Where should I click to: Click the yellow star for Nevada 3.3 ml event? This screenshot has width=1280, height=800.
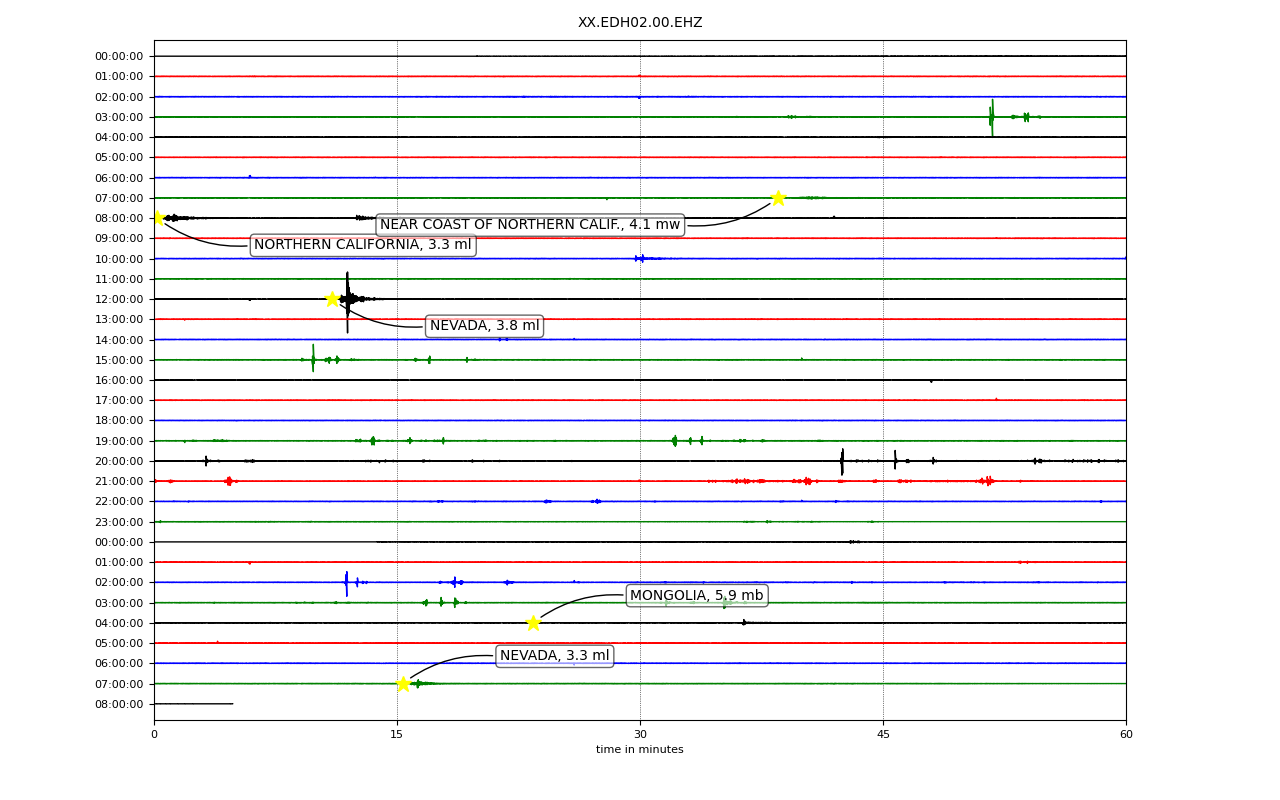click(403, 684)
